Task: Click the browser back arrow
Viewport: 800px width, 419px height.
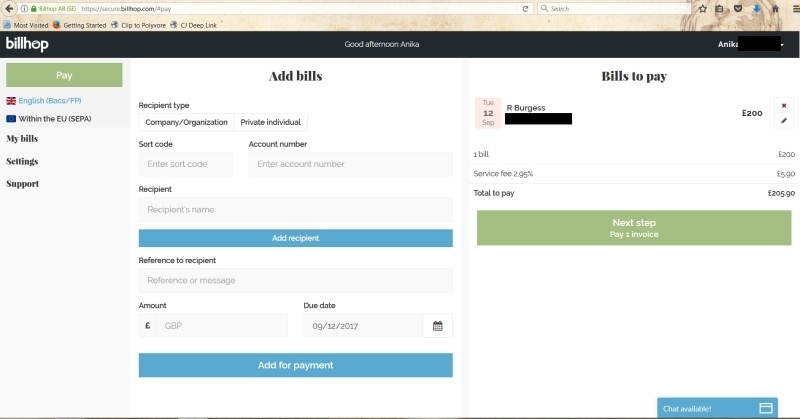Action: tap(9, 8)
